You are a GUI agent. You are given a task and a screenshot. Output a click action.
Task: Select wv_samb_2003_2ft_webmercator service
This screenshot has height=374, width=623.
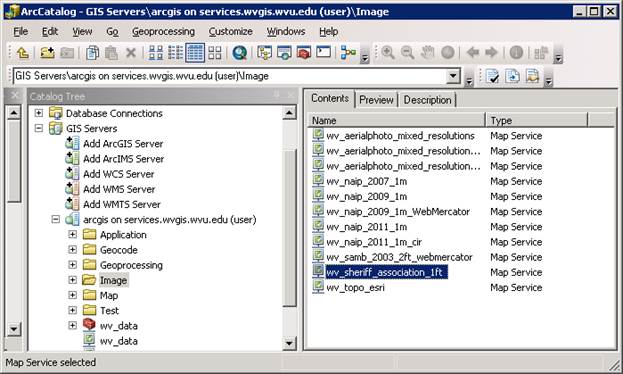399,257
